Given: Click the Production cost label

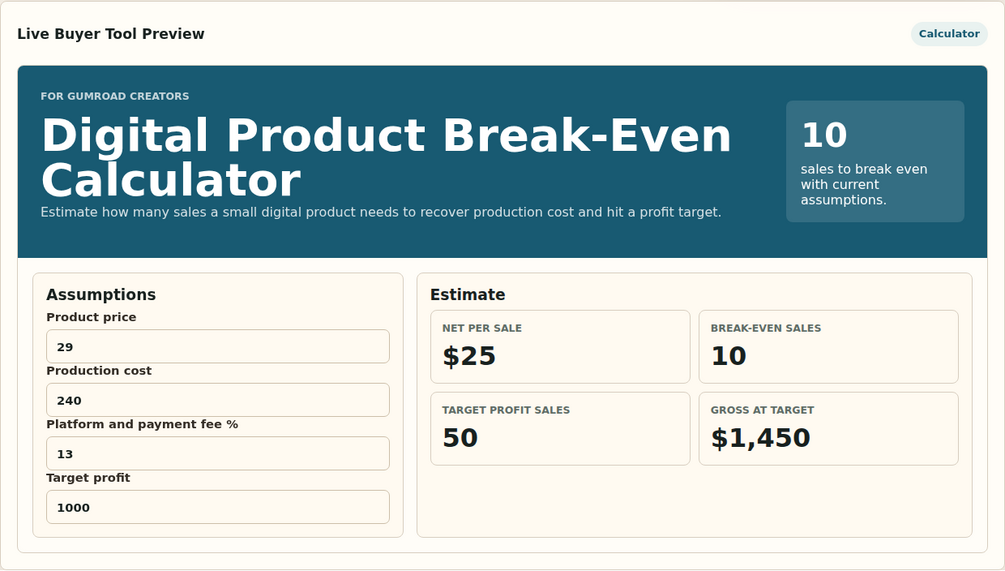Looking at the screenshot, I should [x=99, y=370].
